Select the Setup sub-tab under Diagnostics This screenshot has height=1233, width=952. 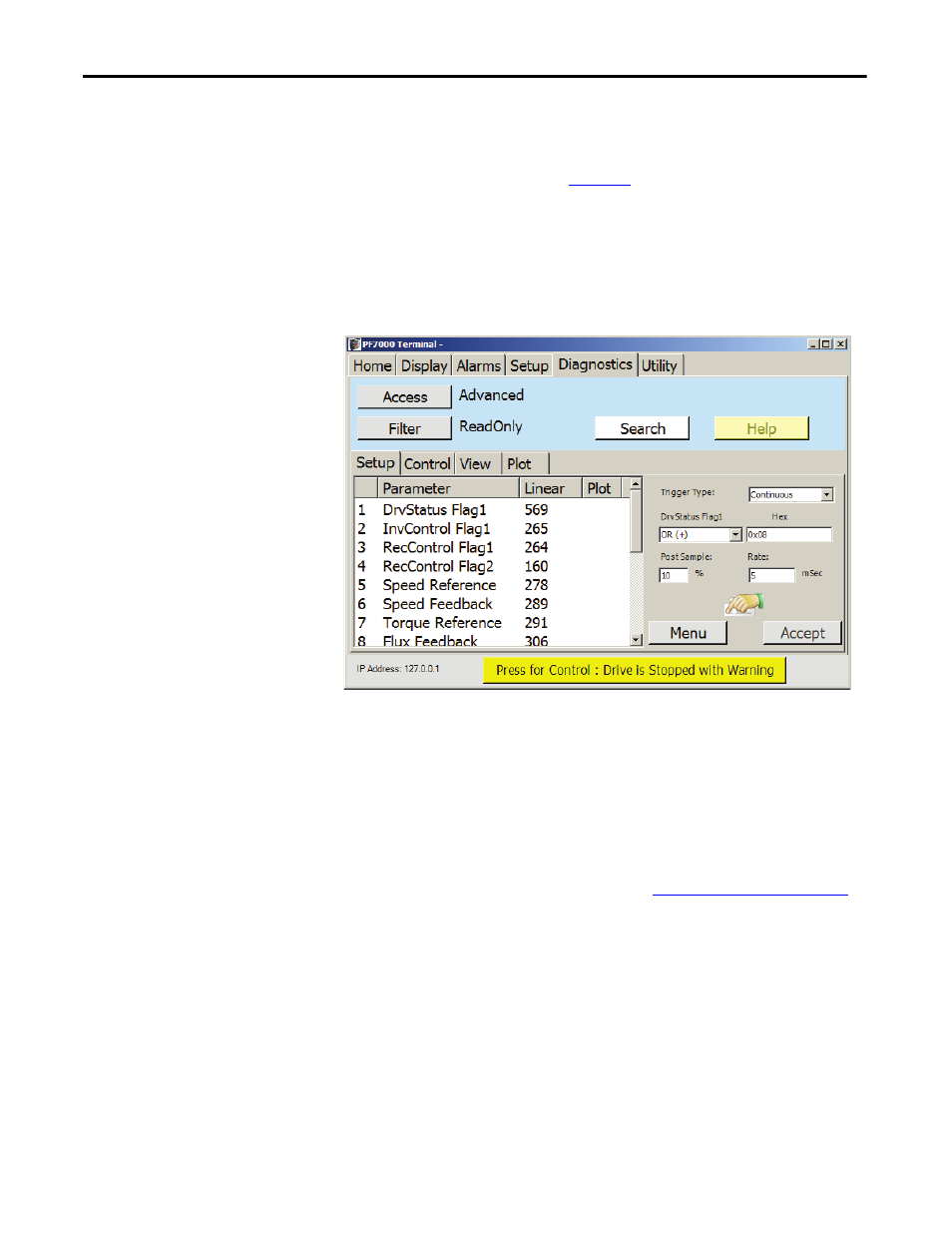click(376, 462)
